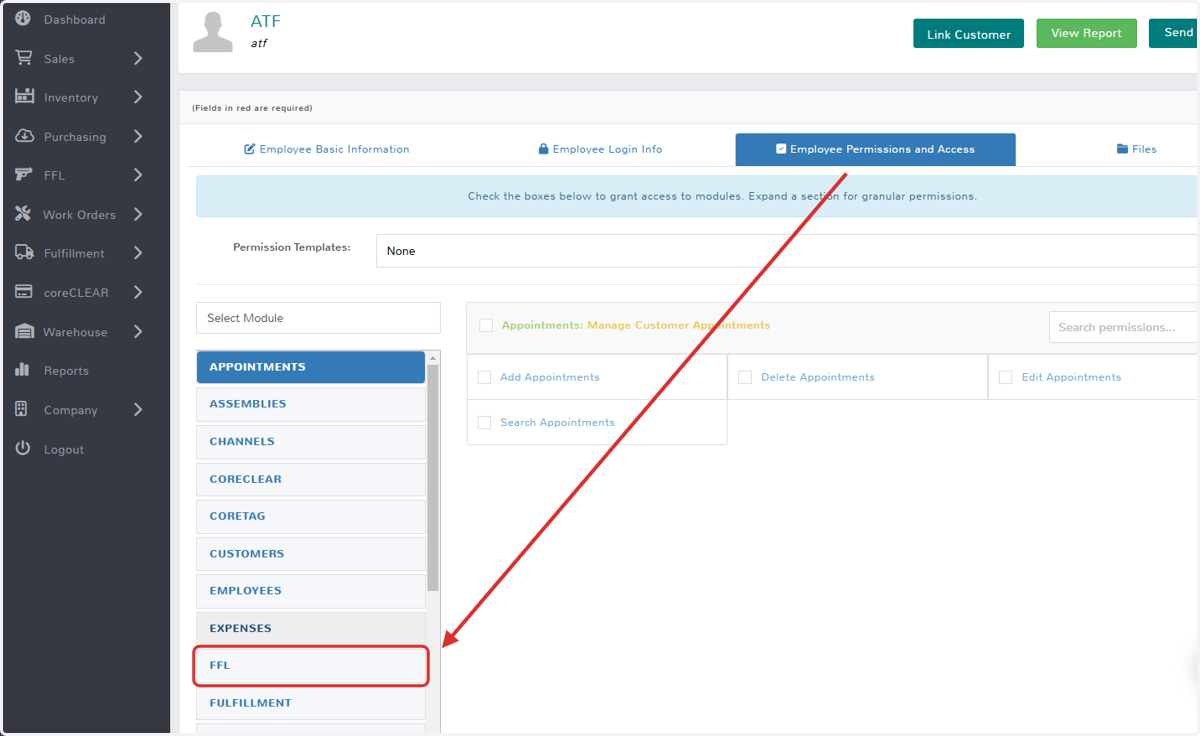
Task: Select the APPOINTMENTS module
Action: [311, 367]
